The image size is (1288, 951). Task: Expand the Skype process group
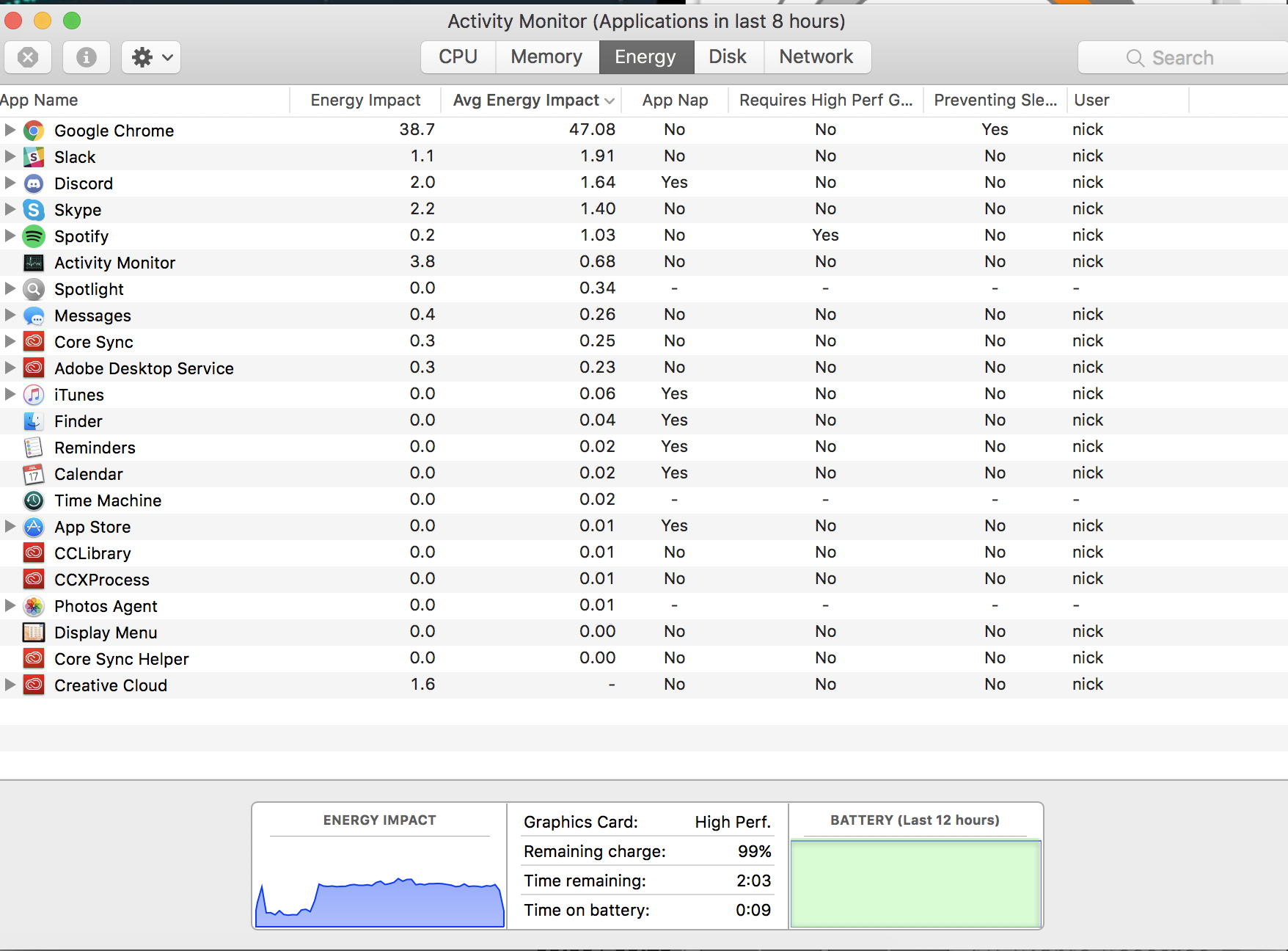(10, 209)
